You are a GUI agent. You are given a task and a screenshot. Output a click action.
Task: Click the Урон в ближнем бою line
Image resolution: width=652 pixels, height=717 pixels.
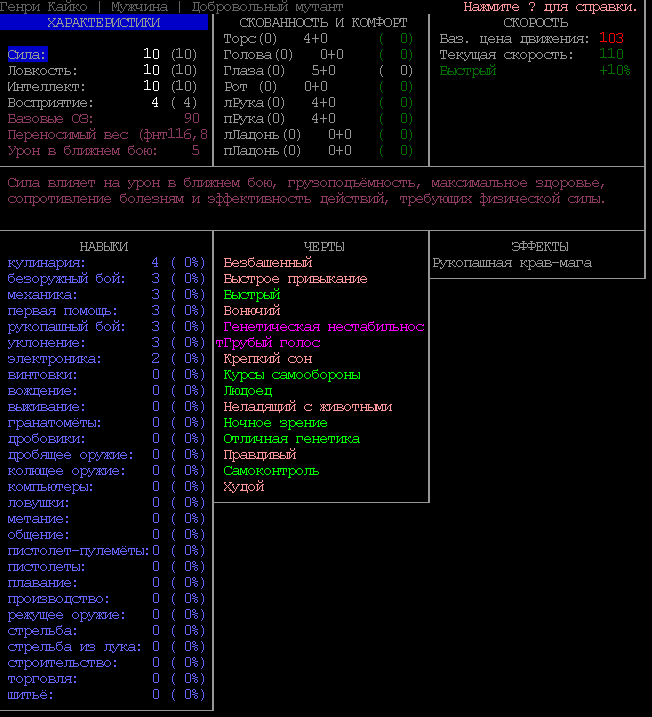104,150
